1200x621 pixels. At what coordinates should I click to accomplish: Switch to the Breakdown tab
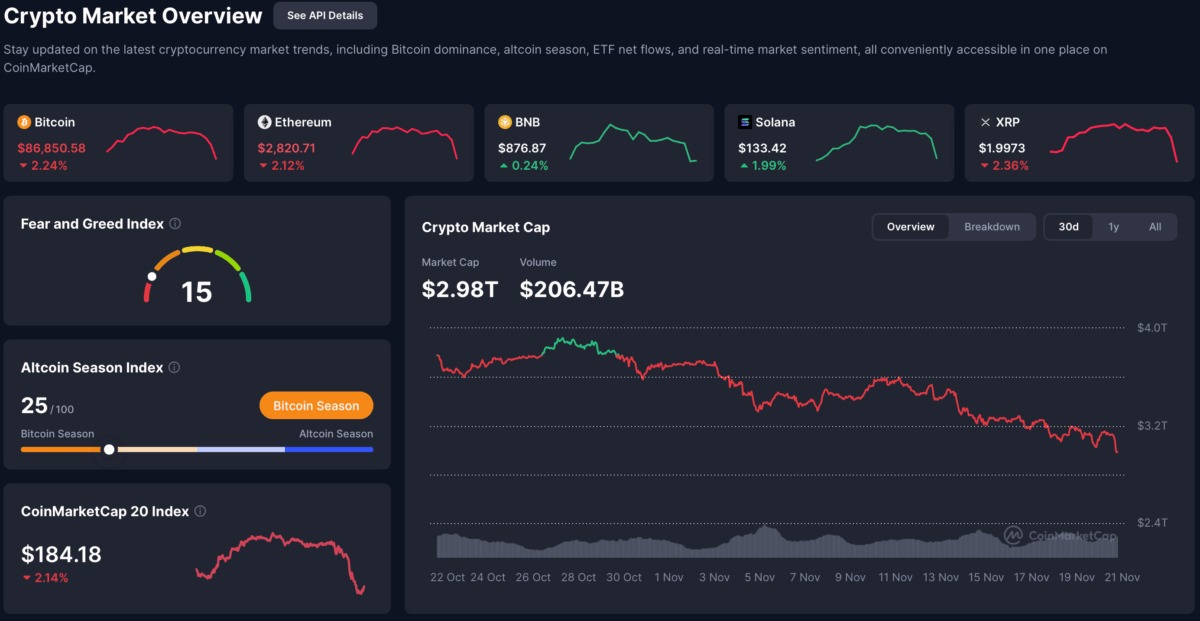[992, 227]
